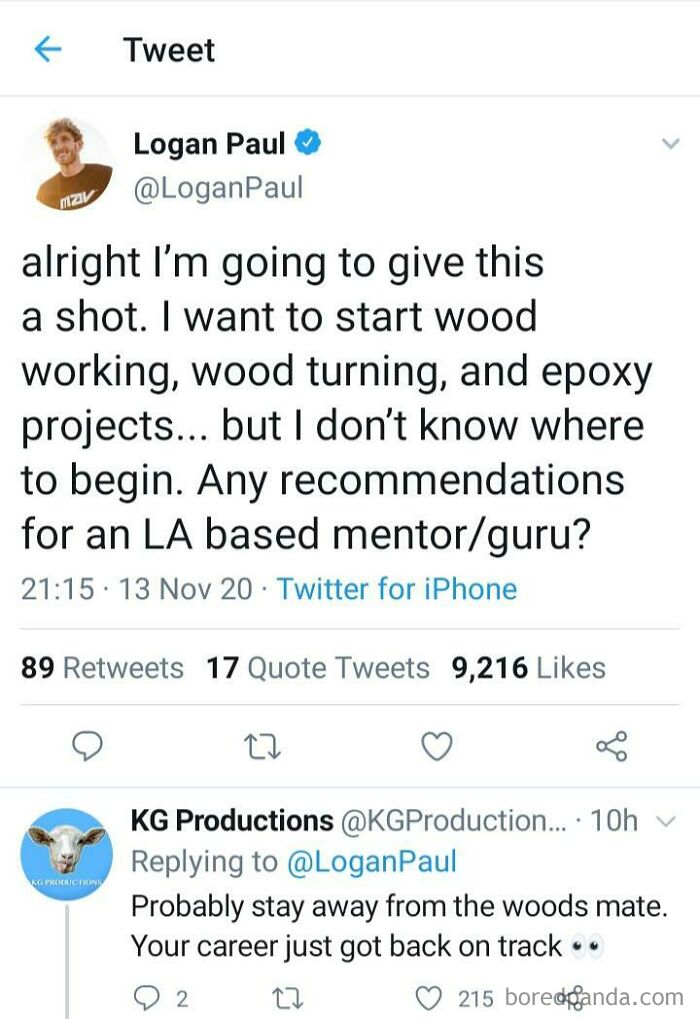700x1019 pixels.
Task: Click the @LoganPaul username handle
Action: point(217,186)
